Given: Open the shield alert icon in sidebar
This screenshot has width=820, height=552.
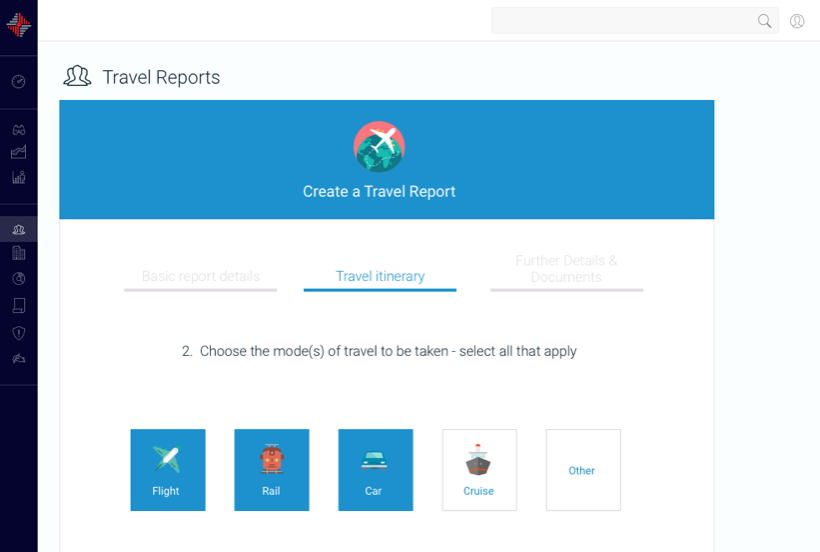Looking at the screenshot, I should tap(18, 333).
